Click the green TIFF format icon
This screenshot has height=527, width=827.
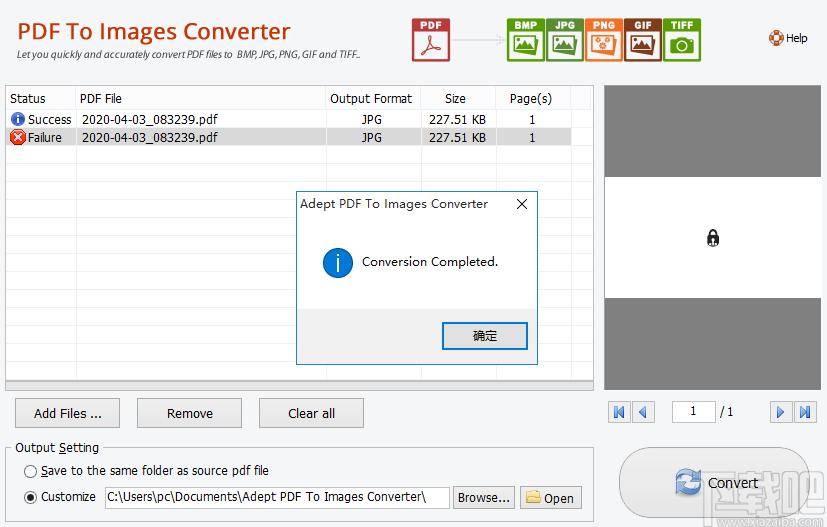[x=681, y=40]
